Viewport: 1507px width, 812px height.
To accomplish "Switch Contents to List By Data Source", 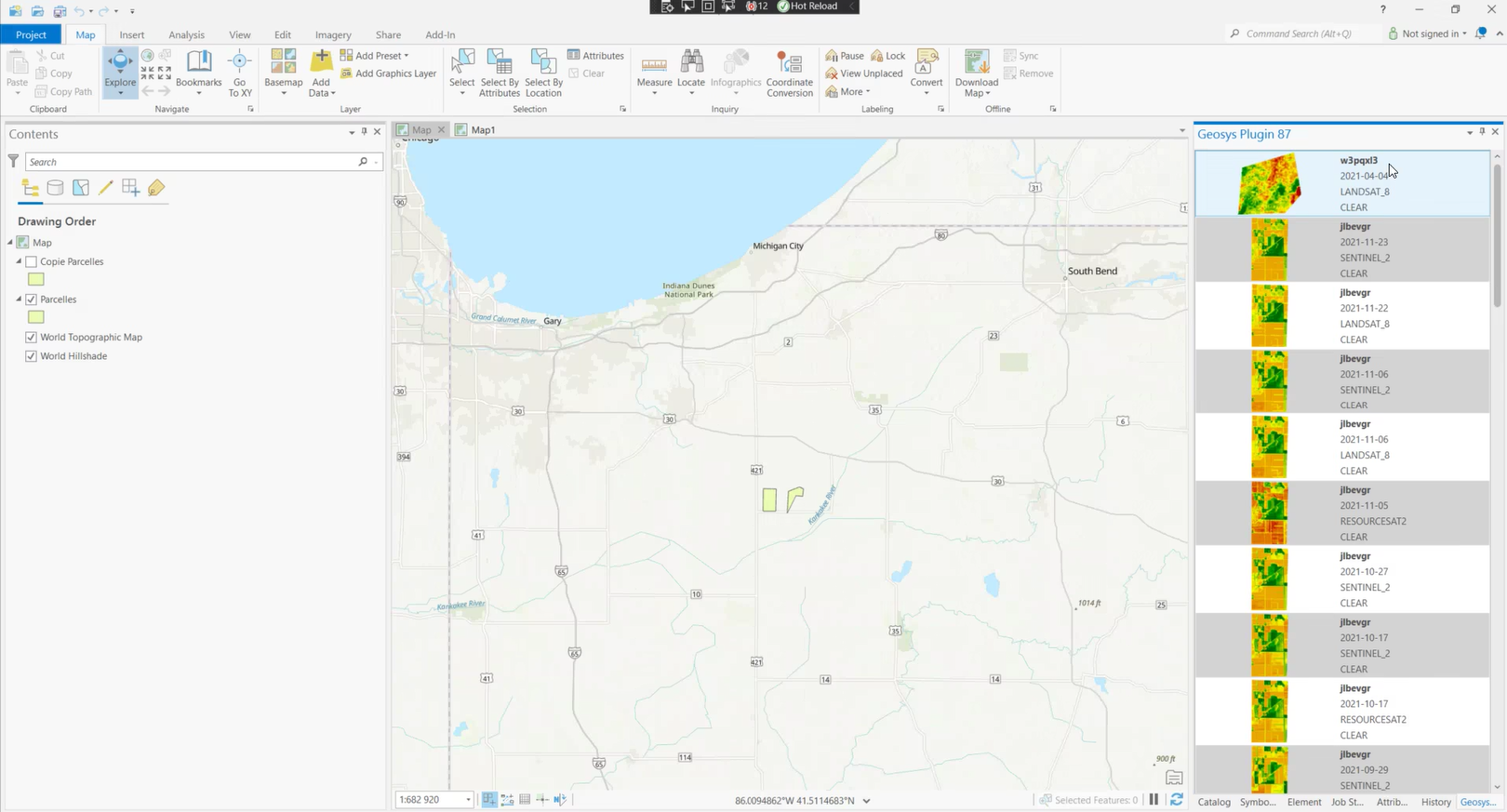I will 56,188.
